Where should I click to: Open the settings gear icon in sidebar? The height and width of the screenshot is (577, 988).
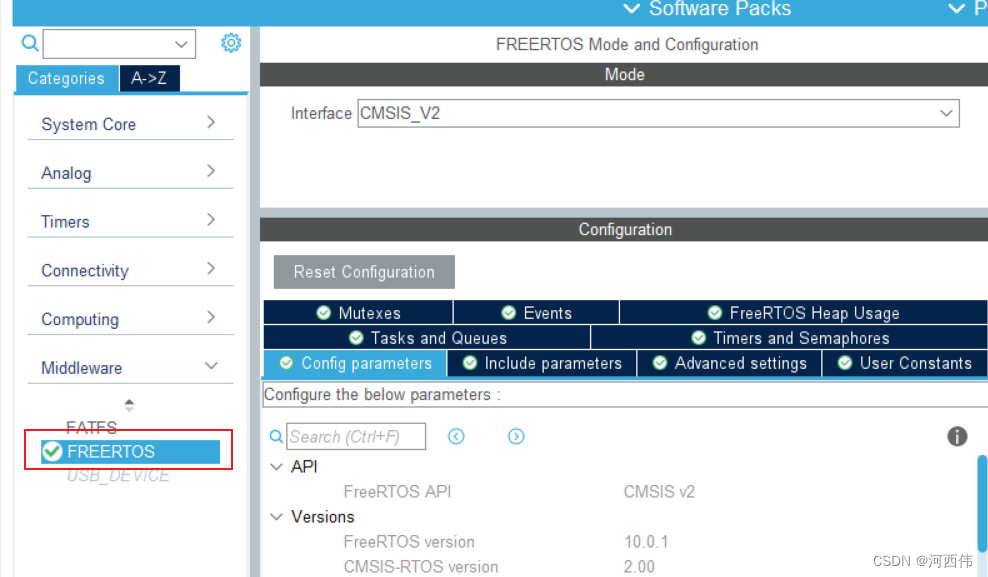pos(231,43)
